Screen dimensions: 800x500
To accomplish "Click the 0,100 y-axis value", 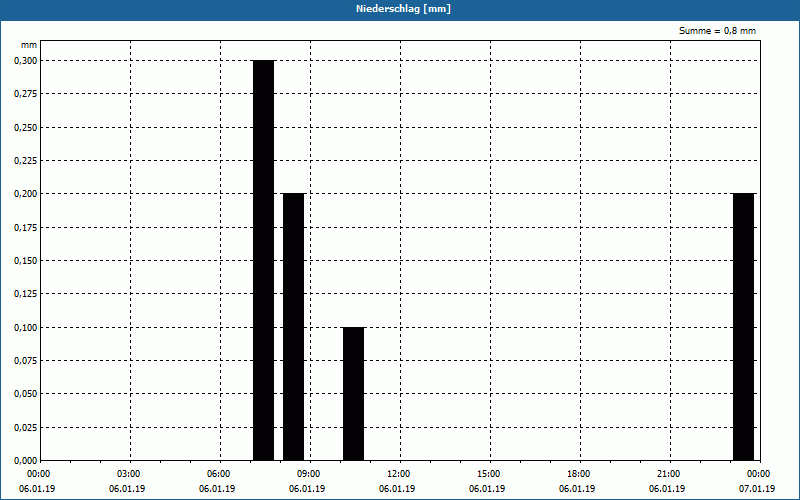I will [26, 328].
